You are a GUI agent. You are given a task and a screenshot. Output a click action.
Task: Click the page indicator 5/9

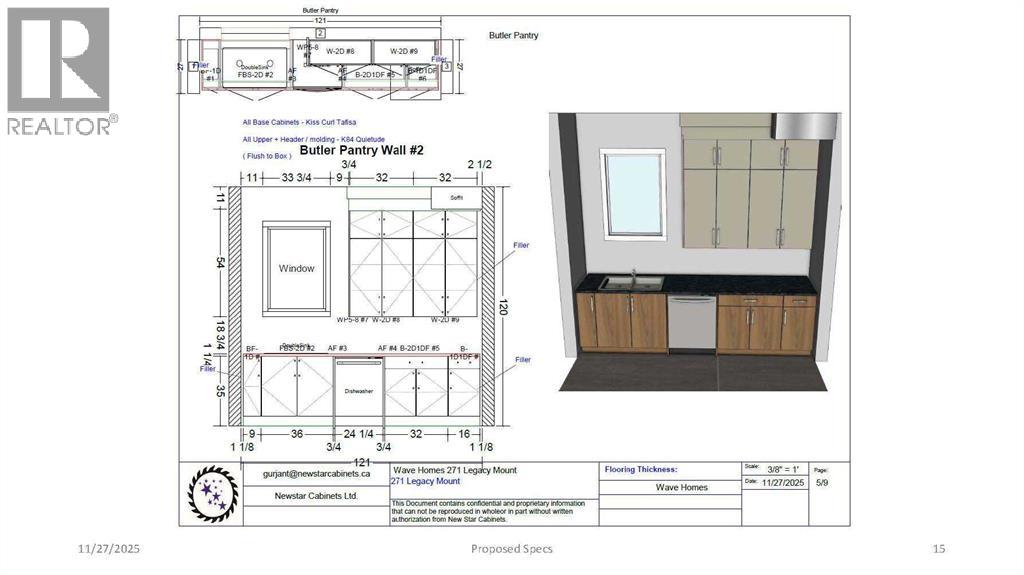(821, 482)
